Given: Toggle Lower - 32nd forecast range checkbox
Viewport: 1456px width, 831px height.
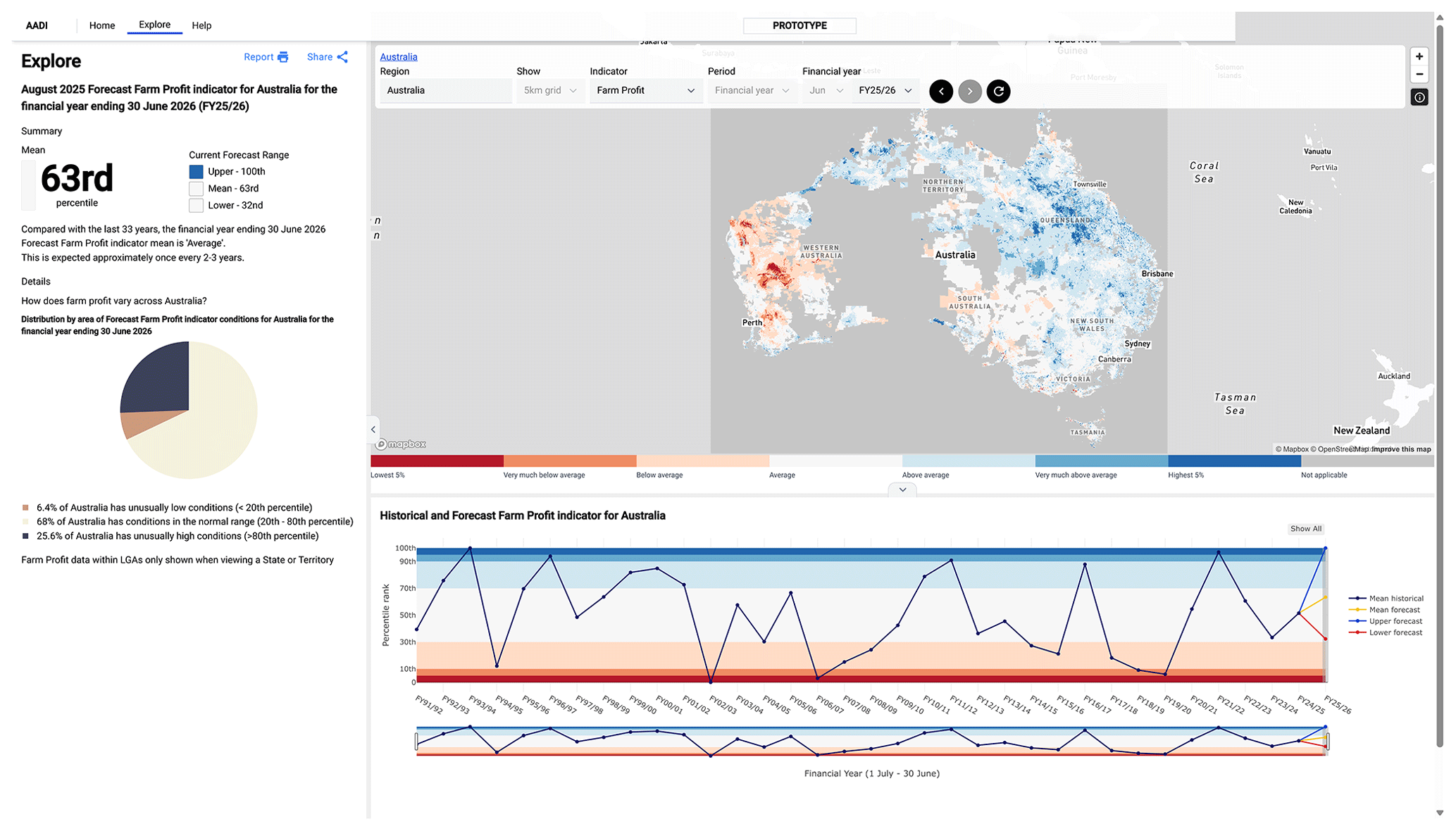Looking at the screenshot, I should pyautogui.click(x=197, y=206).
